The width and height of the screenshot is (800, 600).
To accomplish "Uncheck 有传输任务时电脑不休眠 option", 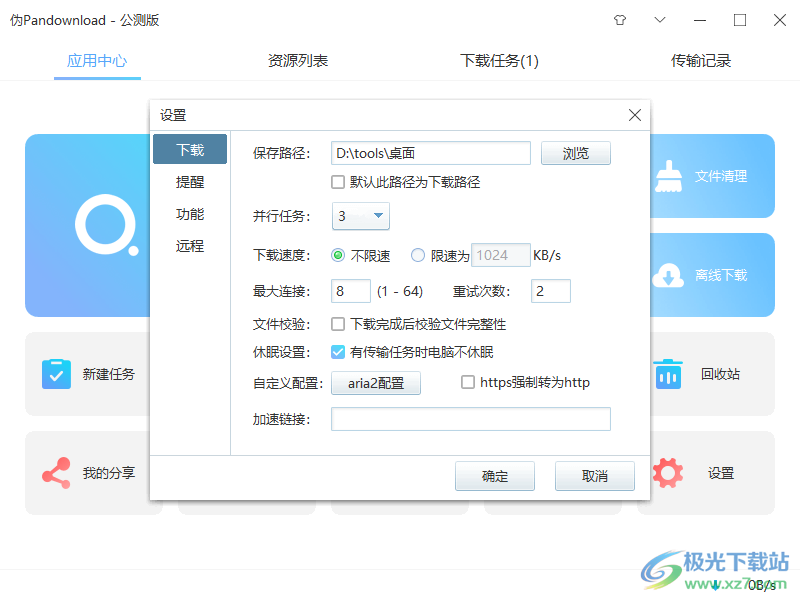I will click(x=337, y=351).
